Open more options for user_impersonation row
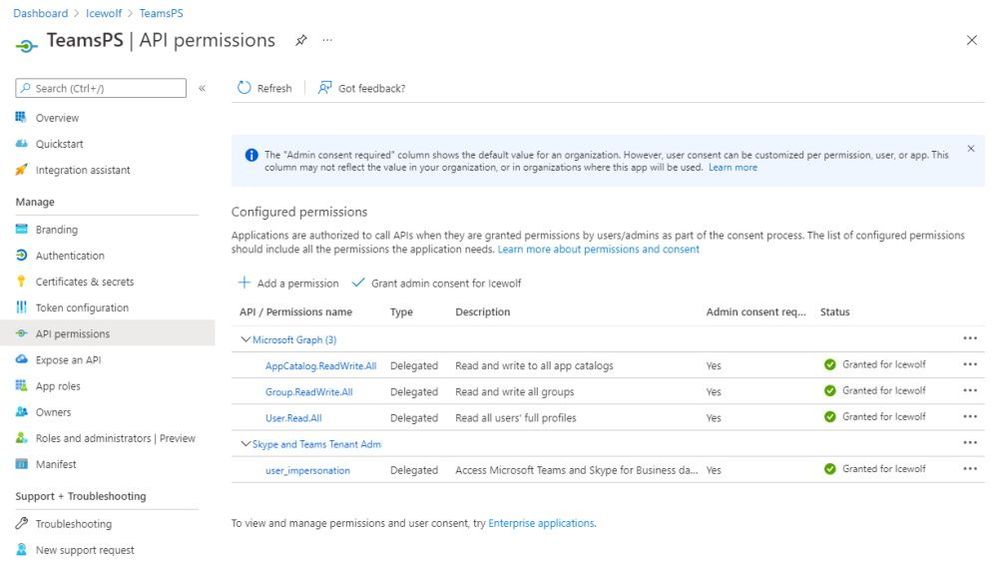 coord(969,469)
